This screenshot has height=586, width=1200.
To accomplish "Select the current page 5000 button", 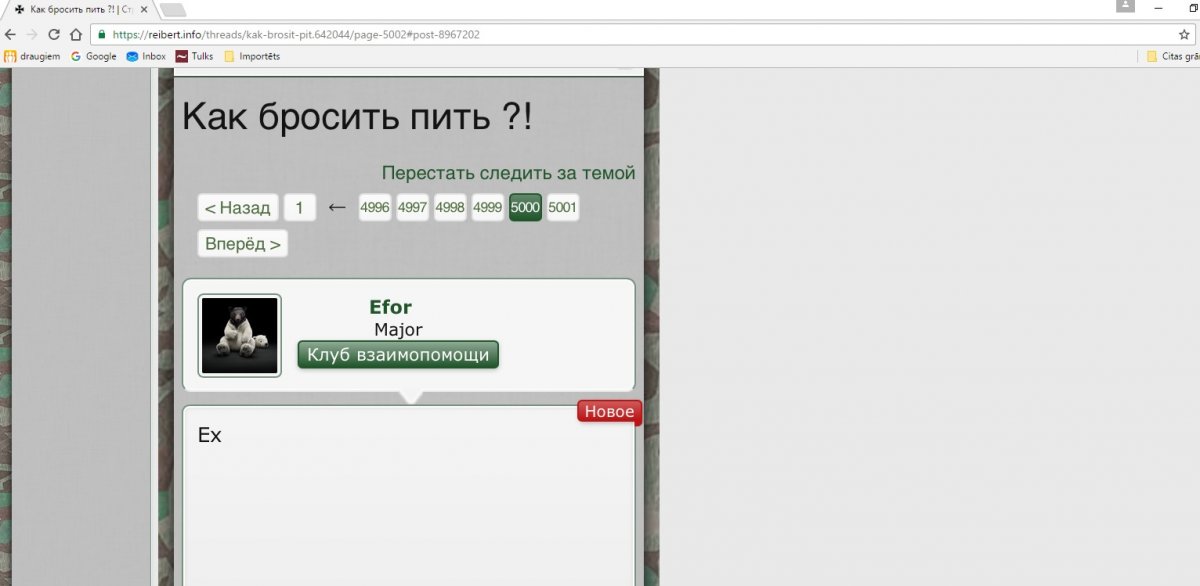I will click(525, 208).
